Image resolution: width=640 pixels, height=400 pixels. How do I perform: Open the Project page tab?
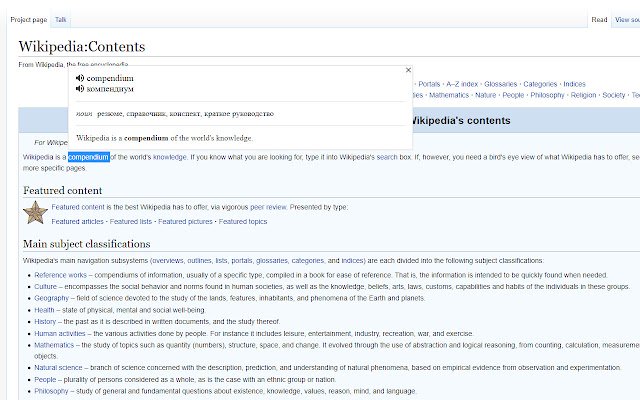pos(29,20)
